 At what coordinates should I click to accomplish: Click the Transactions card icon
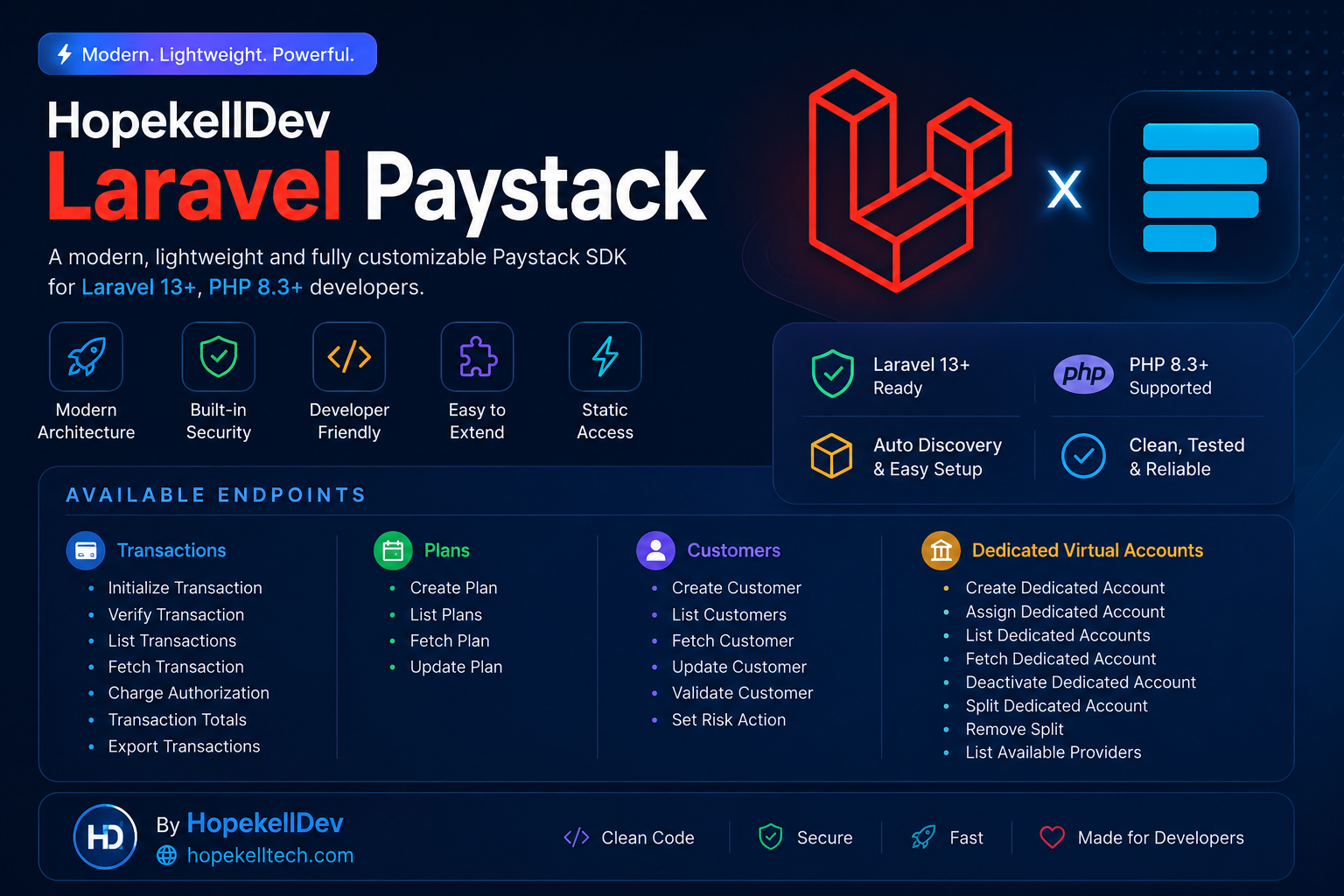coord(86,550)
